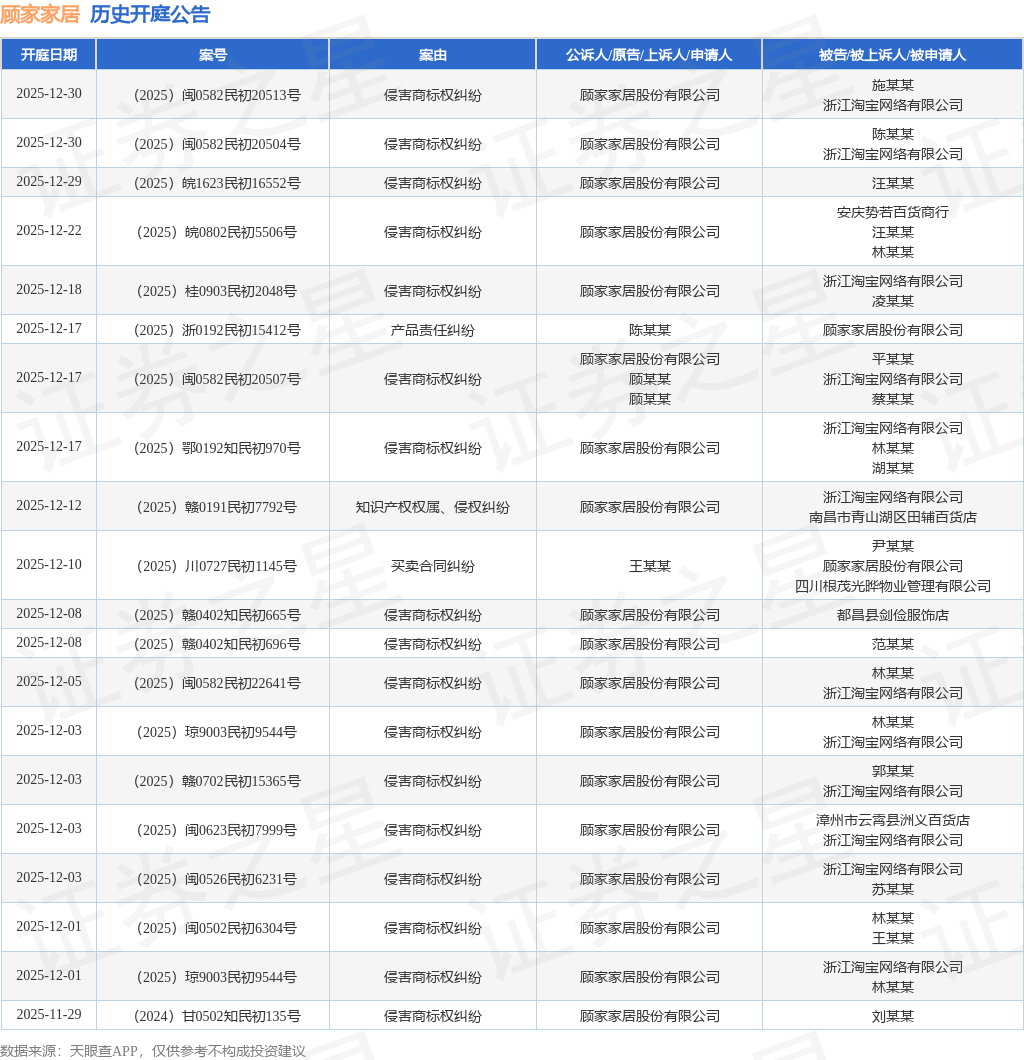
Task: Select the 开庭日期 column header
Action: 49,55
